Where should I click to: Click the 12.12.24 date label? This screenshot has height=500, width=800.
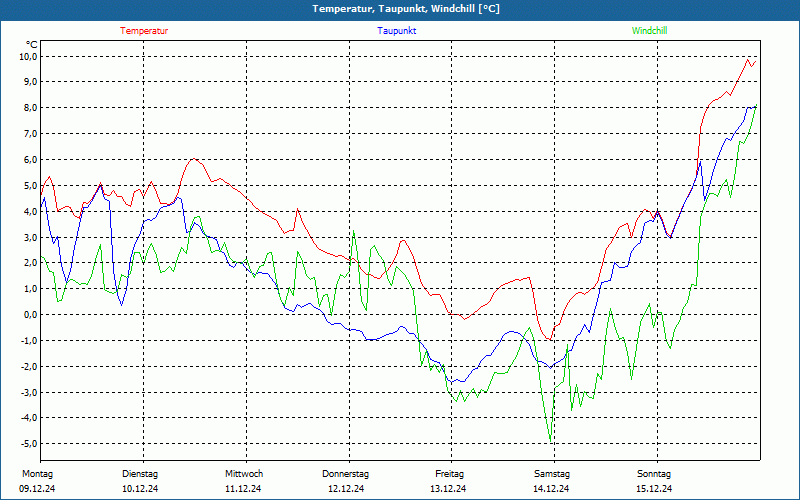(346, 489)
